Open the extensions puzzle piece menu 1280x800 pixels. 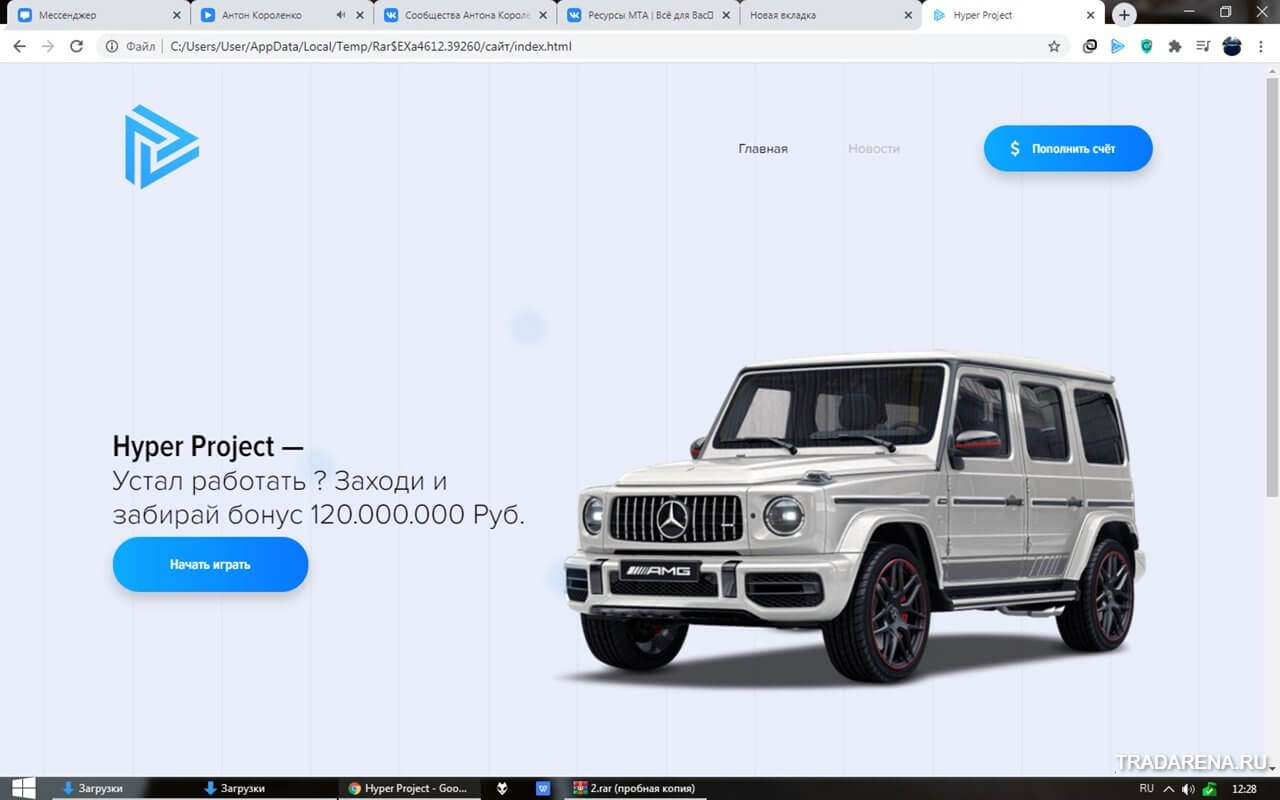coord(1175,46)
